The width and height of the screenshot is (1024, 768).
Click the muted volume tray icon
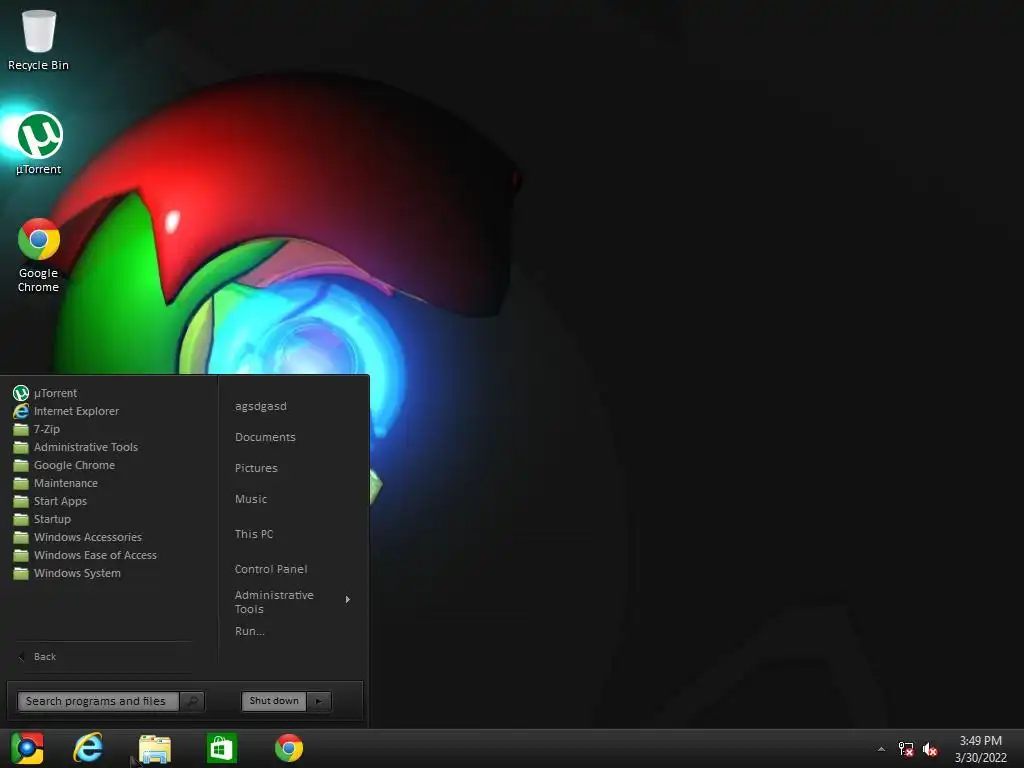930,749
